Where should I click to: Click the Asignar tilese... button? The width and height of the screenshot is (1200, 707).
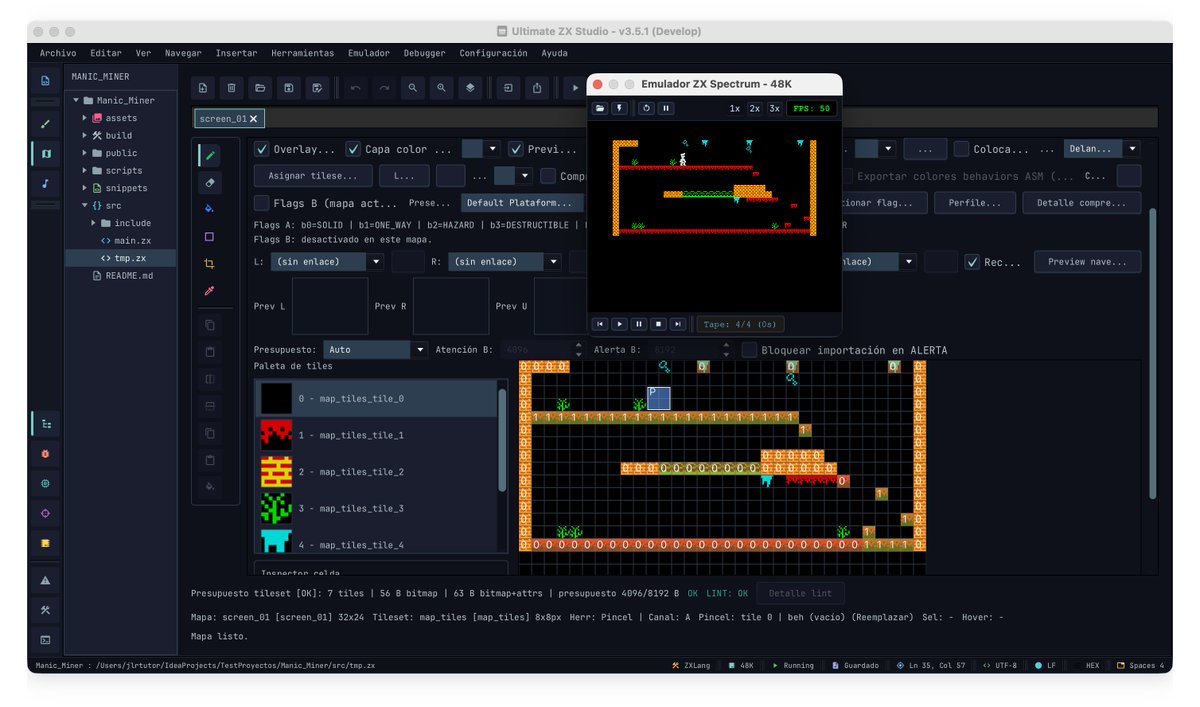(313, 176)
